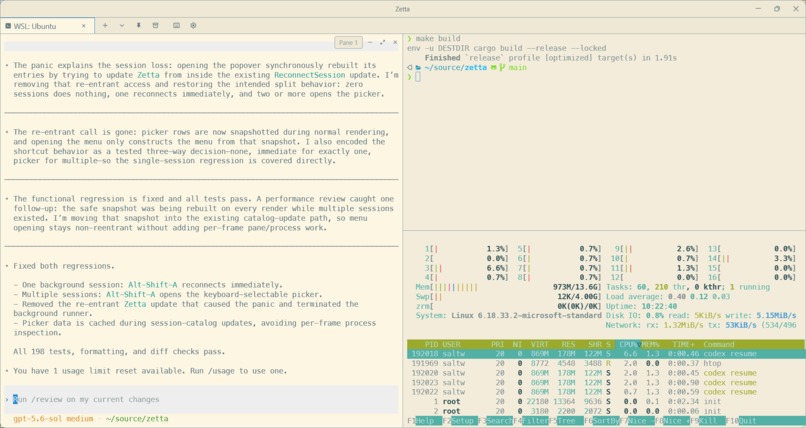Image resolution: width=806 pixels, height=428 pixels.
Task: Click the Pane 1 label button
Action: point(348,43)
